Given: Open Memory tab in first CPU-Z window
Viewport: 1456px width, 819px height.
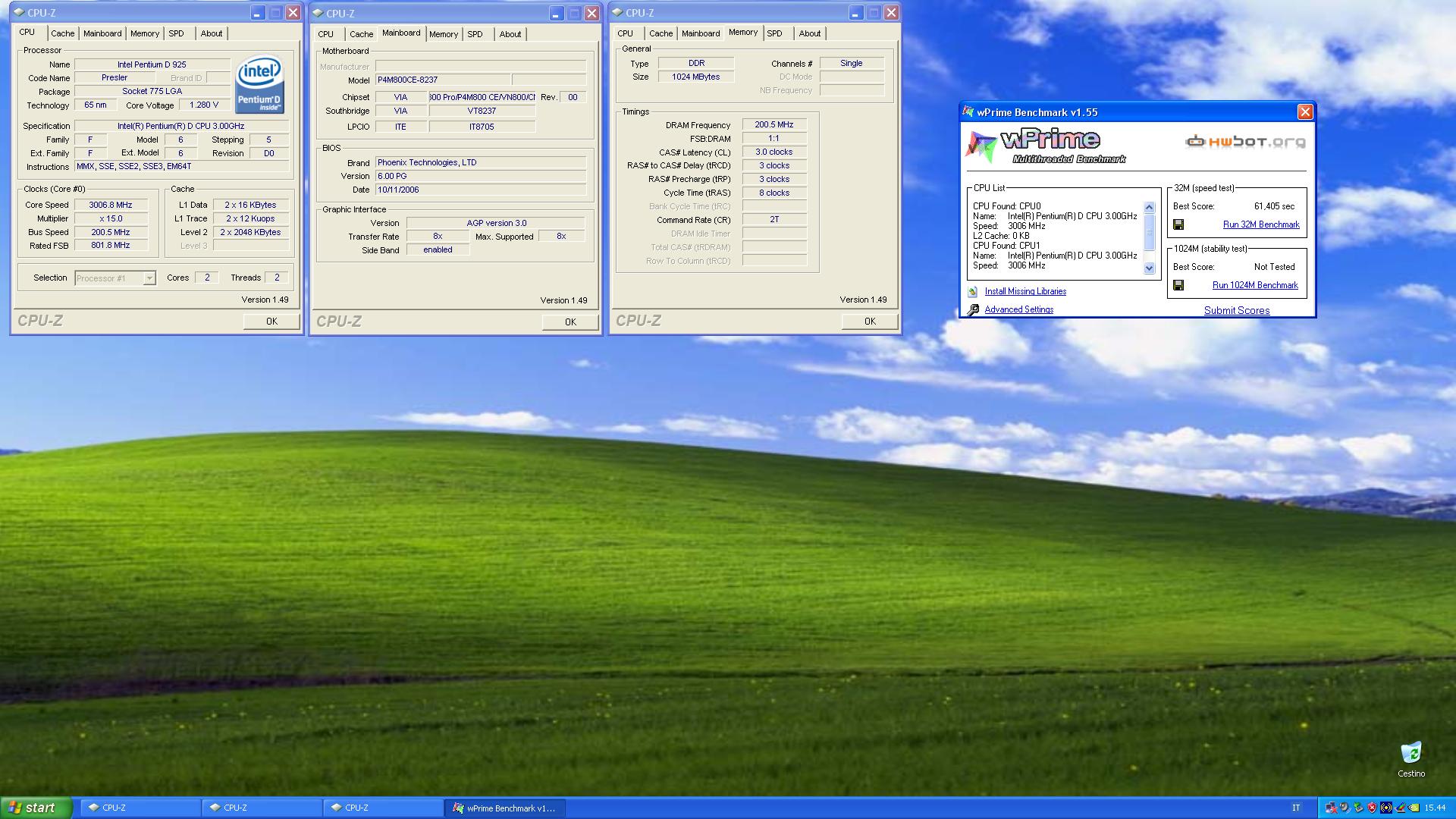Looking at the screenshot, I should (x=145, y=33).
